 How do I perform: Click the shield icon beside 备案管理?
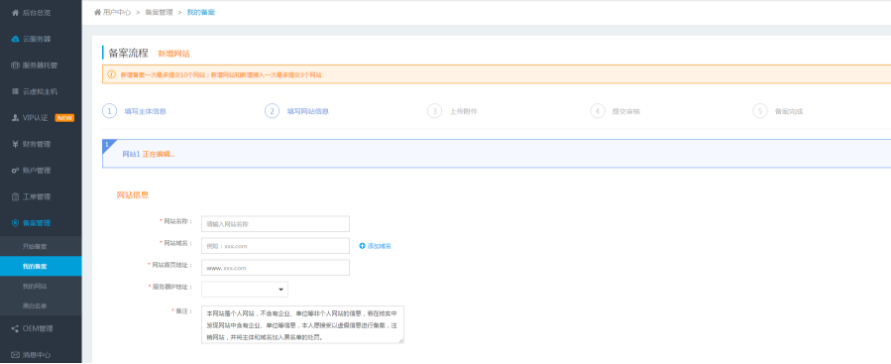(15, 223)
